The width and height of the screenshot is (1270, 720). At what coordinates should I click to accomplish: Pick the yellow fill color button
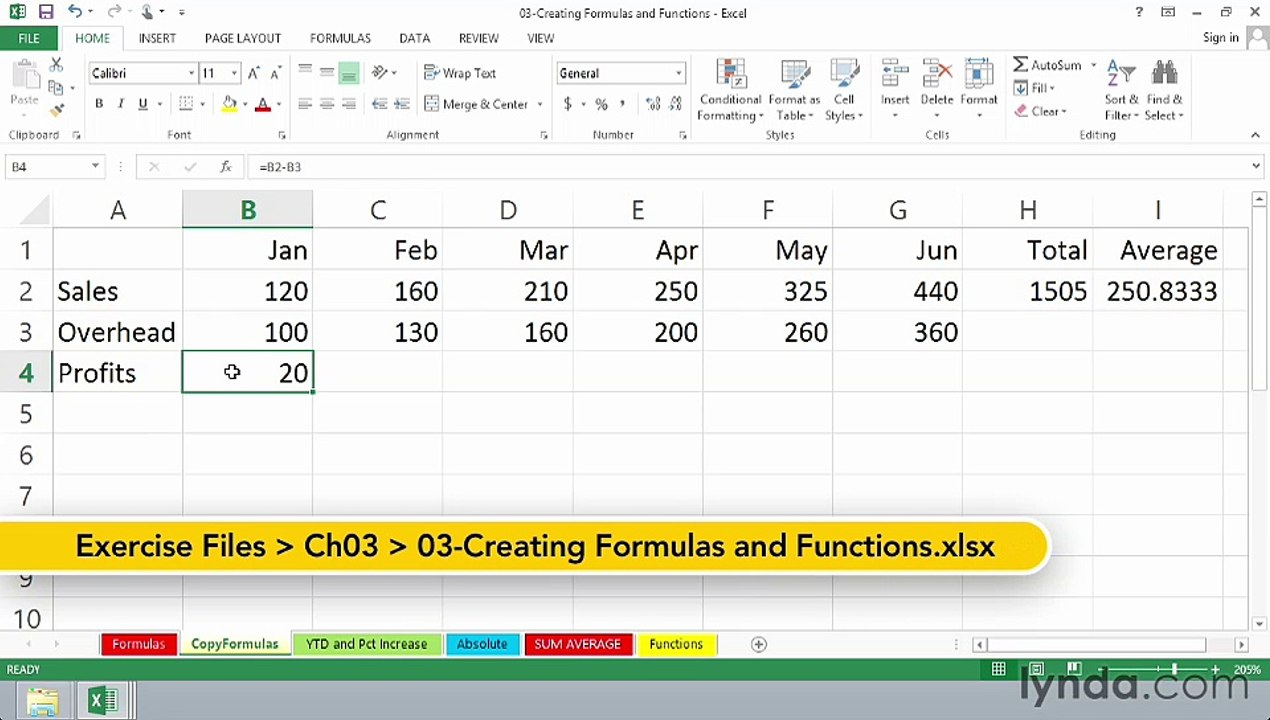click(x=230, y=104)
